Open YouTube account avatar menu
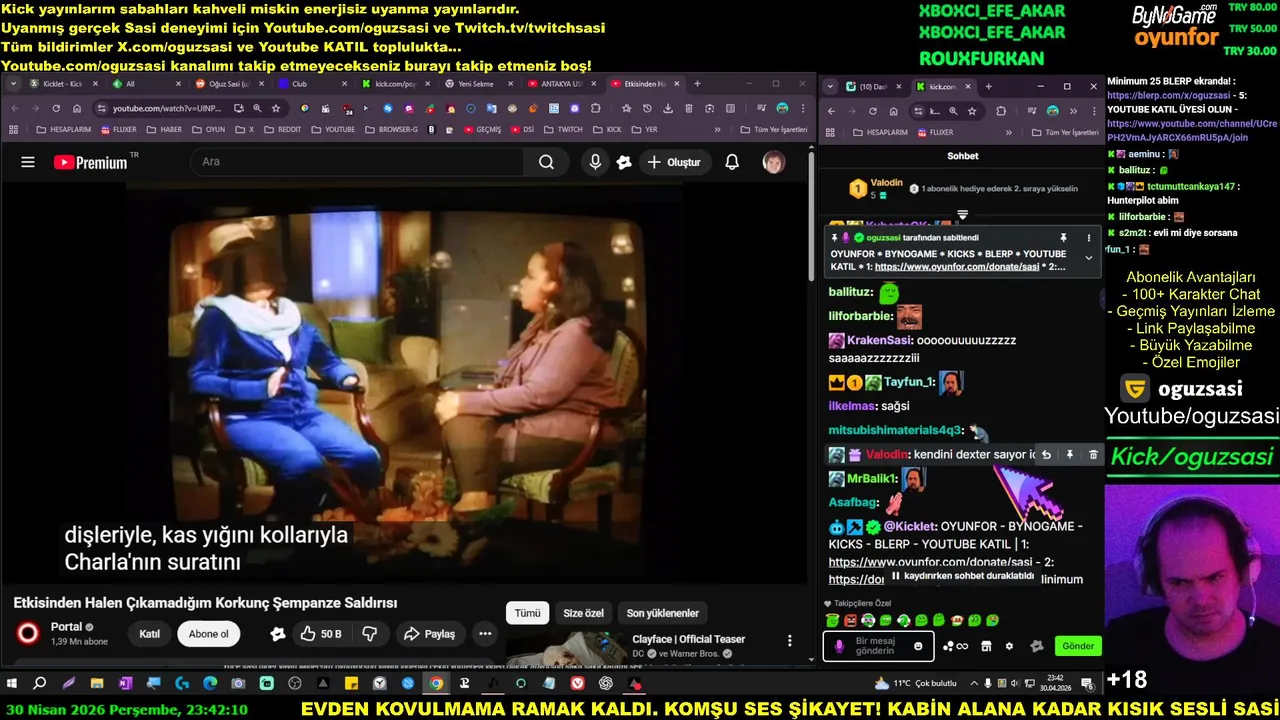Image resolution: width=1280 pixels, height=720 pixels. pyautogui.click(x=773, y=162)
